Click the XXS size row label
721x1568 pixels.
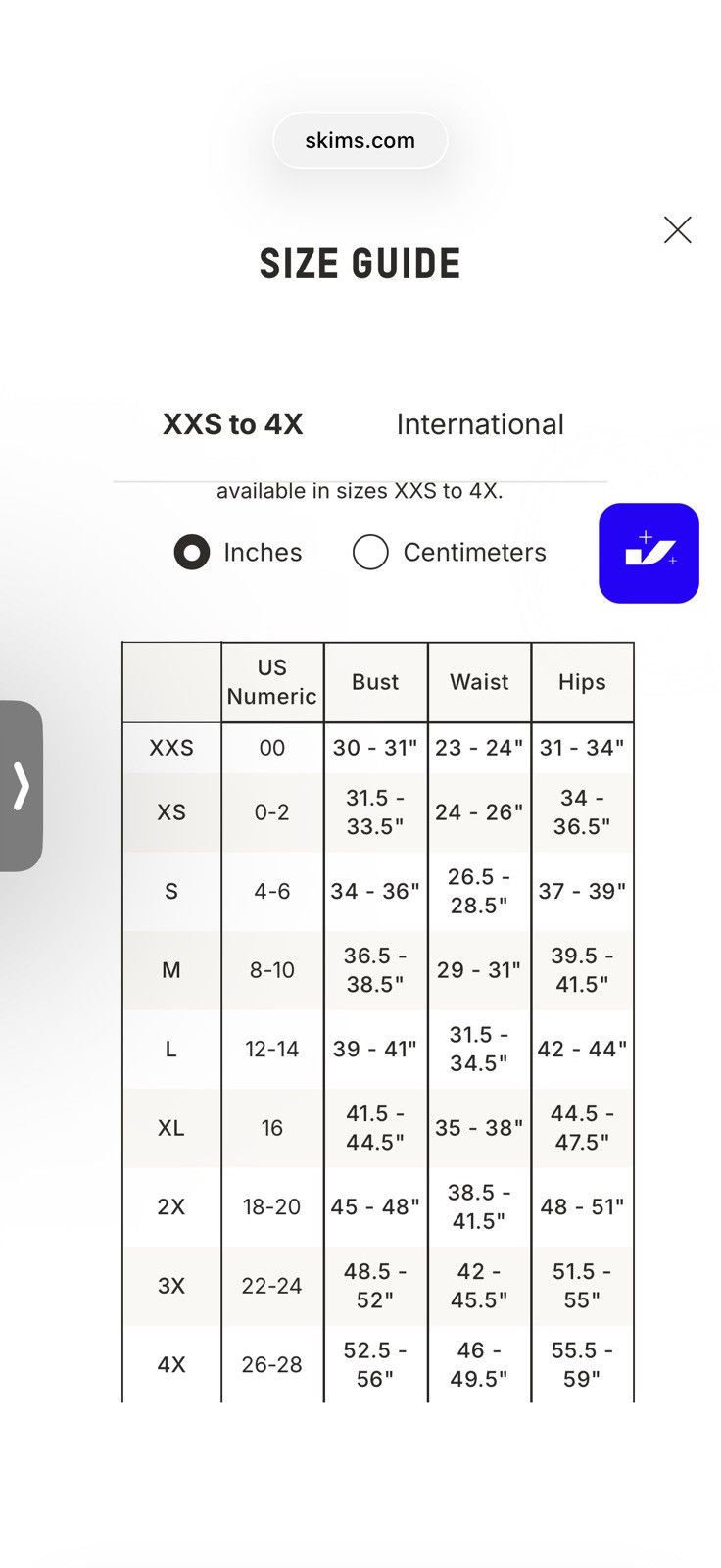[x=171, y=748]
